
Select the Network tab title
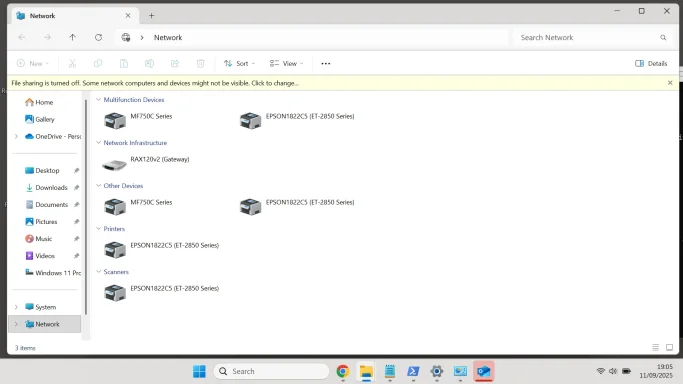pyautogui.click(x=42, y=16)
